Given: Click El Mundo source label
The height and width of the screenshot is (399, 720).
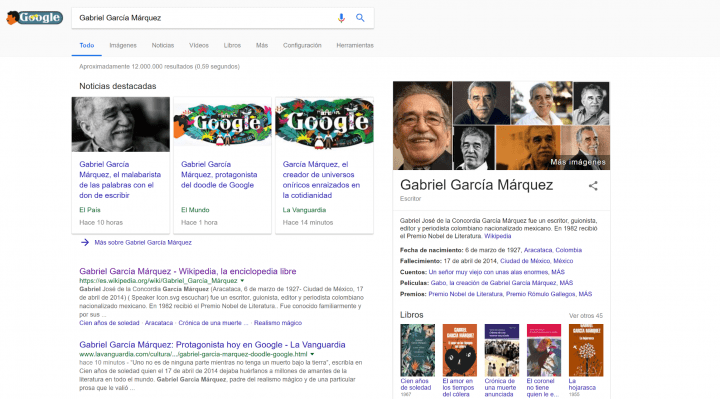Looking at the screenshot, I should coord(195,210).
